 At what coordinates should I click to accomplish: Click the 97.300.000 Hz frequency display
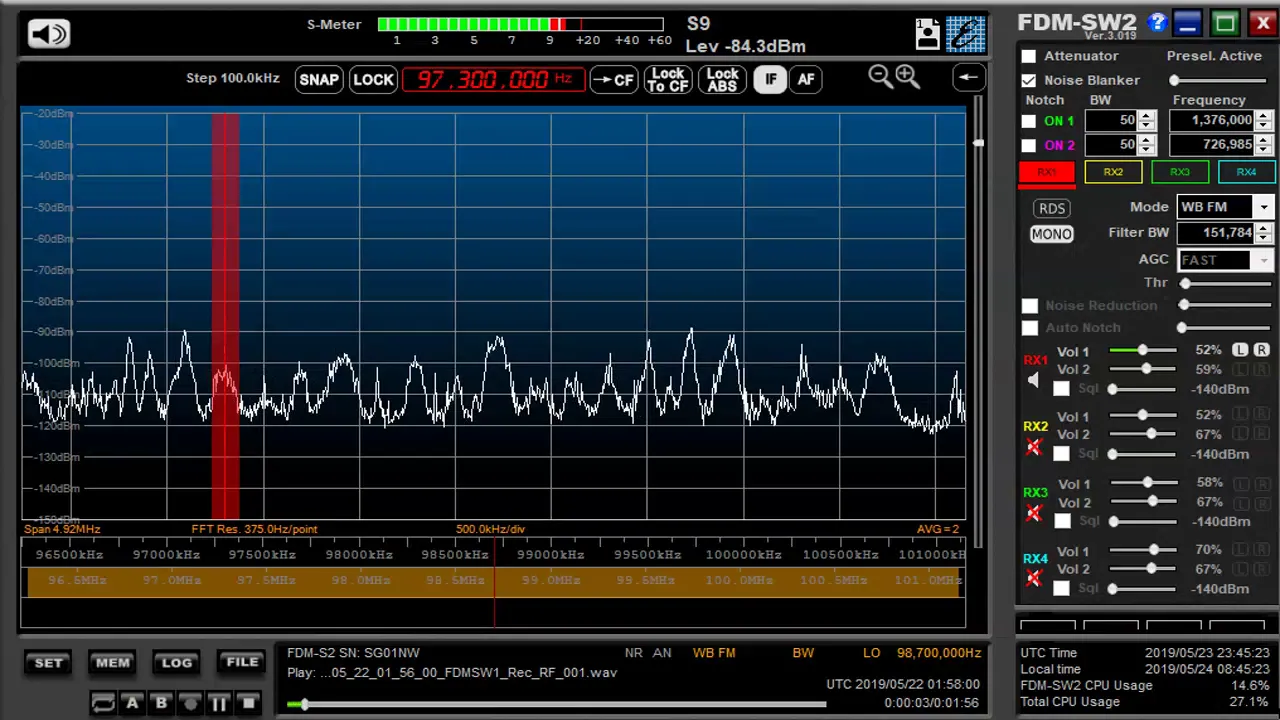tap(494, 79)
